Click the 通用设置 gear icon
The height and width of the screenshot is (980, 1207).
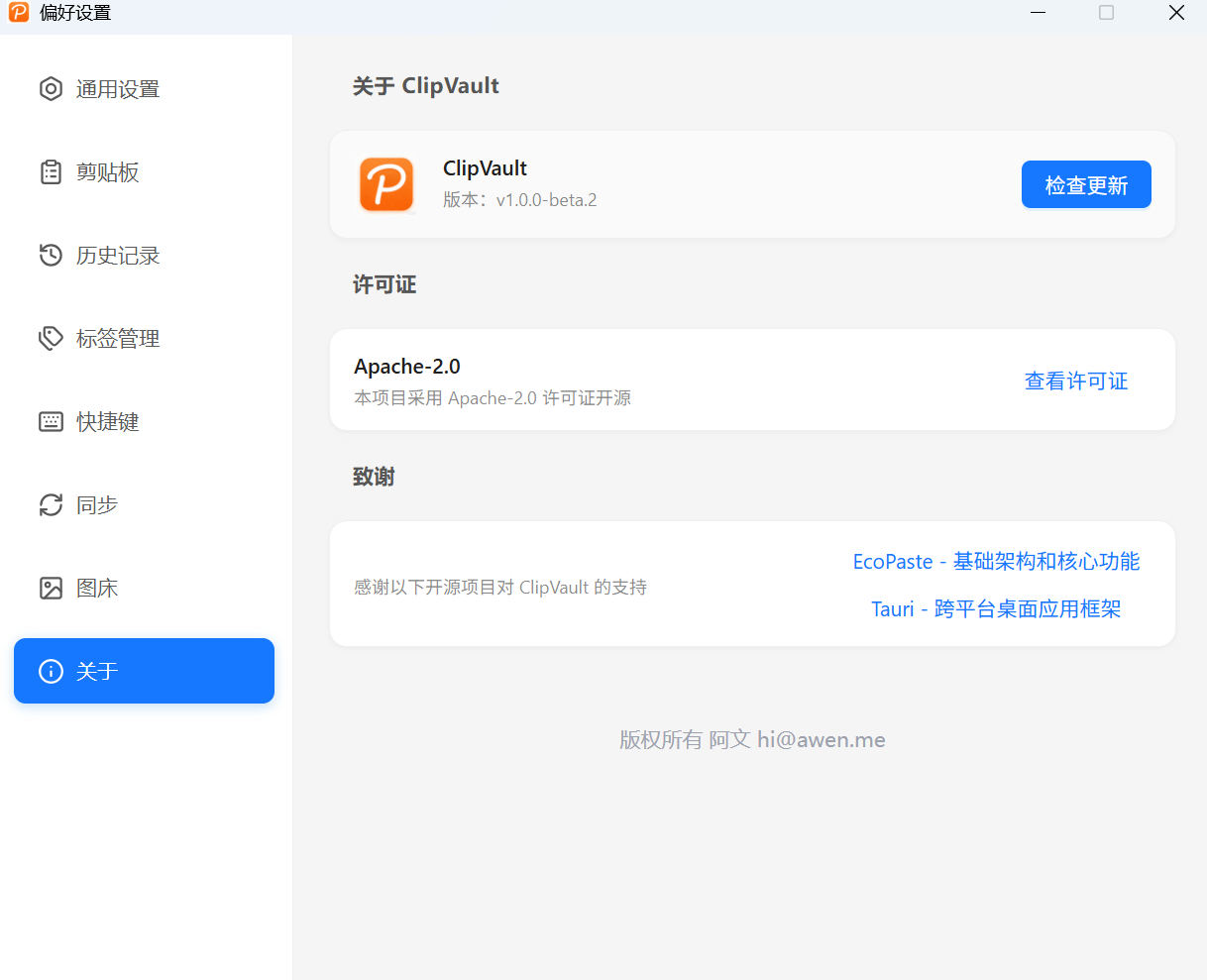(x=51, y=88)
